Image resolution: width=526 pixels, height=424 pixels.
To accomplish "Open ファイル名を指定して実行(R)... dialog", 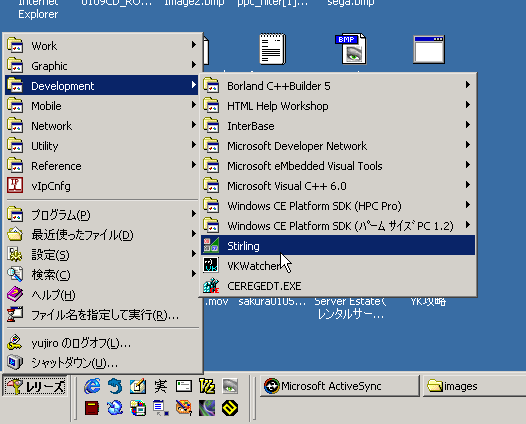I will pyautogui.click(x=102, y=314).
